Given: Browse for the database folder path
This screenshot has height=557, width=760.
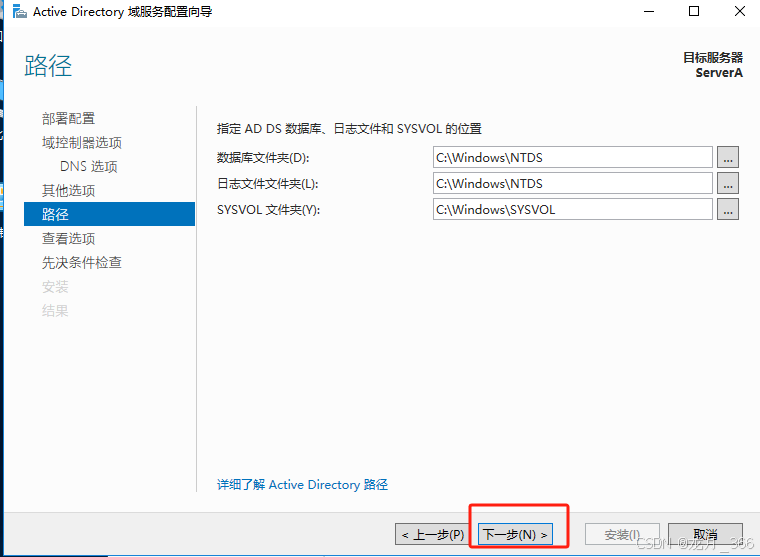Looking at the screenshot, I should pos(728,158).
